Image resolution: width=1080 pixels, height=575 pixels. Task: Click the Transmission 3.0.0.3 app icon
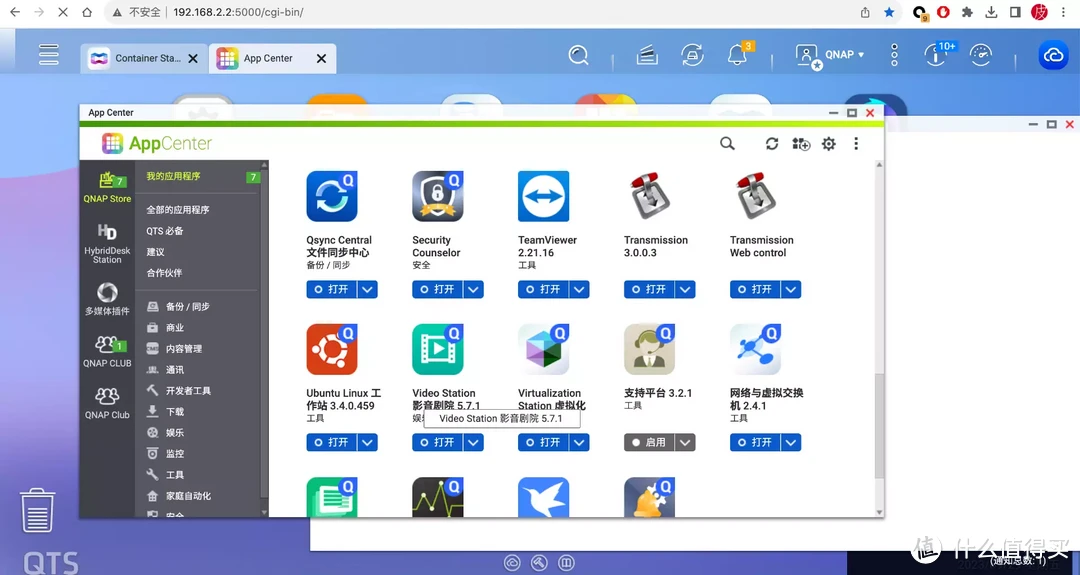click(650, 196)
